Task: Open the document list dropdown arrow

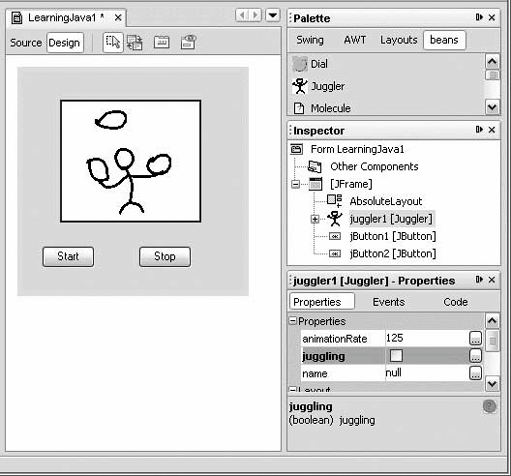Action: click(273, 15)
